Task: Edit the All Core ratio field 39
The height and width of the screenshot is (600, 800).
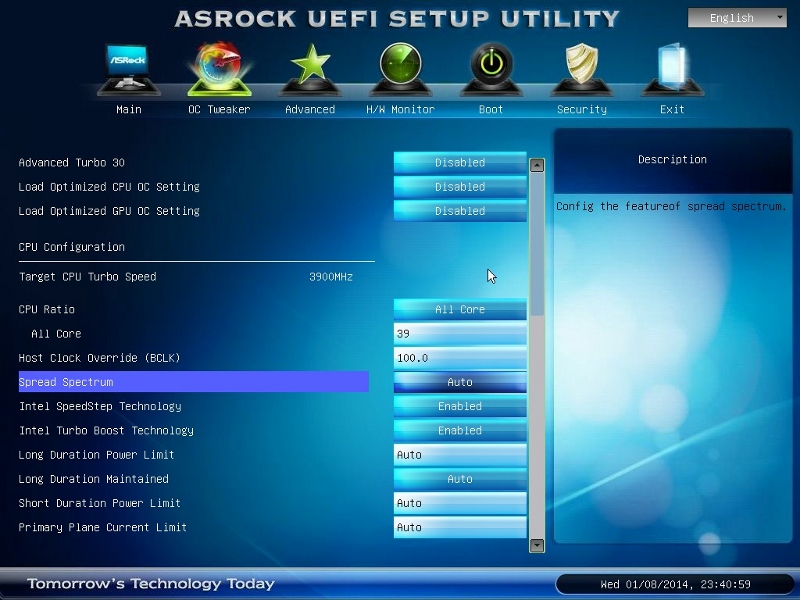Action: tap(460, 334)
